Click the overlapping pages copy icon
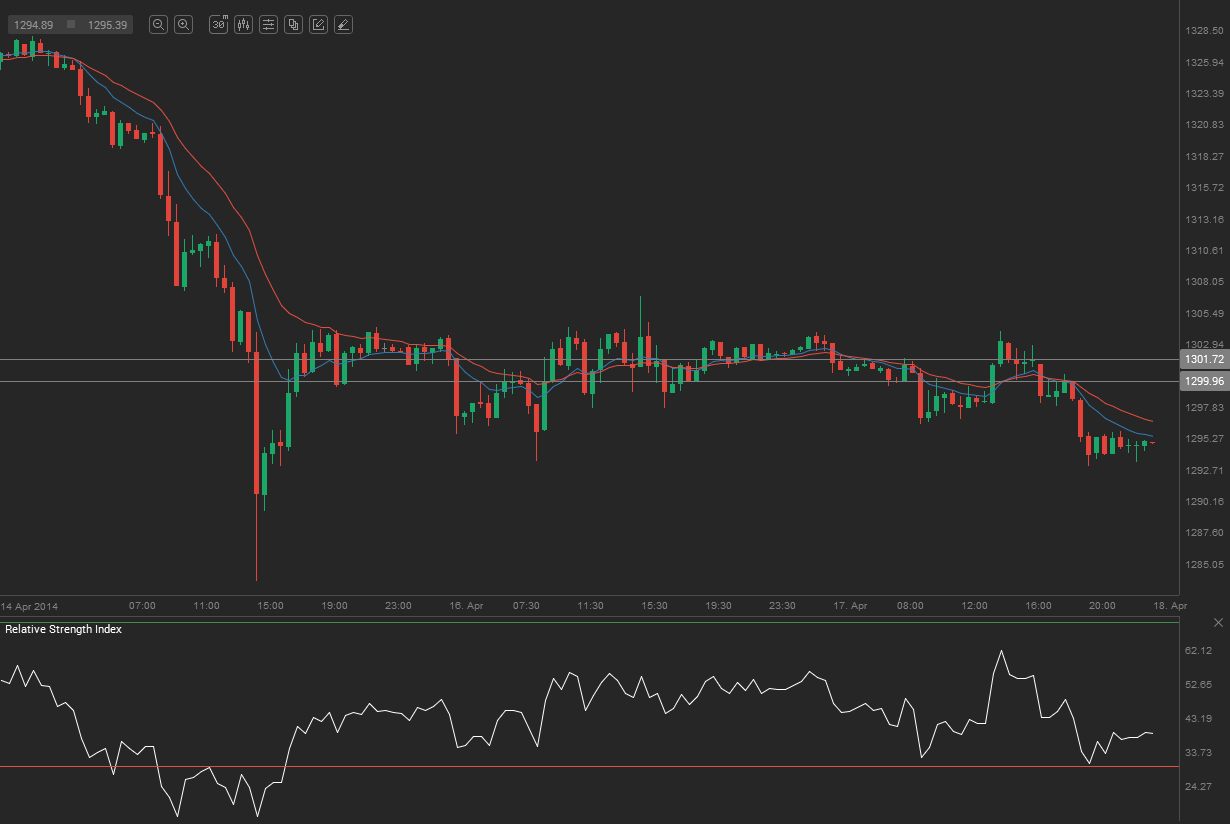The width and height of the screenshot is (1230, 824). pos(293,25)
